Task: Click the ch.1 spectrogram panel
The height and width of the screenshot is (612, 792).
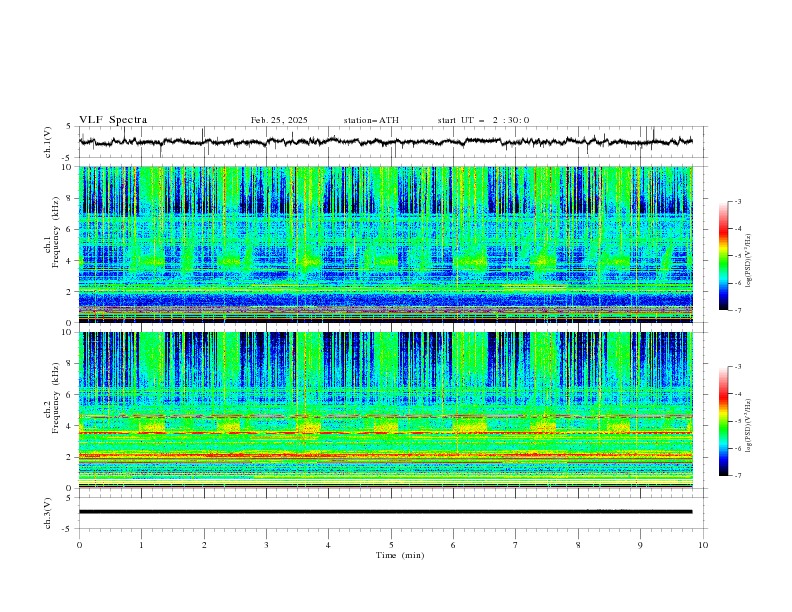Action: [x=386, y=244]
